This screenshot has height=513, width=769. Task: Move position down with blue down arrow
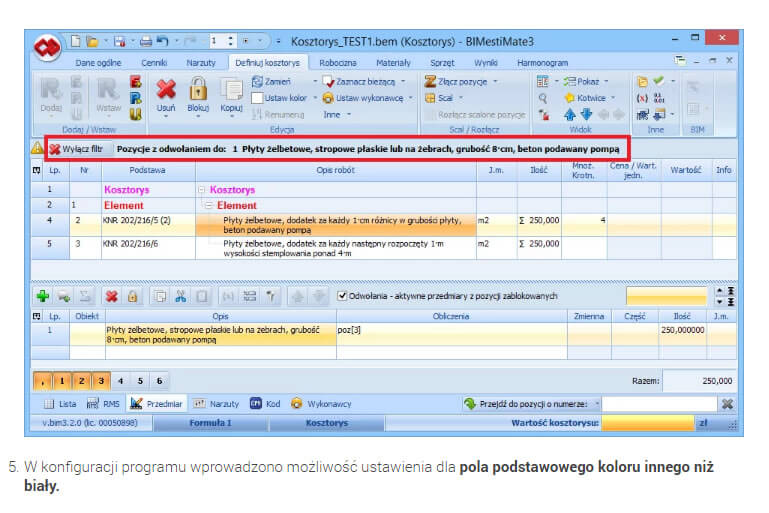tap(587, 114)
